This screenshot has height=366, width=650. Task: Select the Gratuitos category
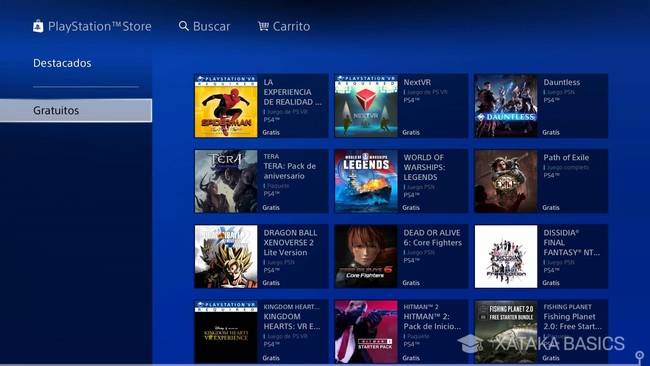coord(76,110)
